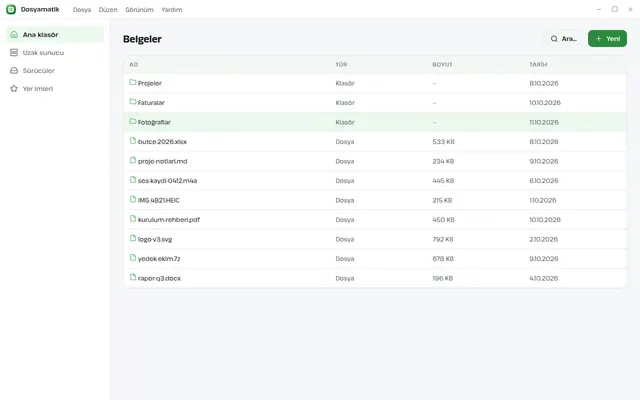Click the file icon beside butce-2026.xlsx
This screenshot has height=400, width=640.
[133, 141]
